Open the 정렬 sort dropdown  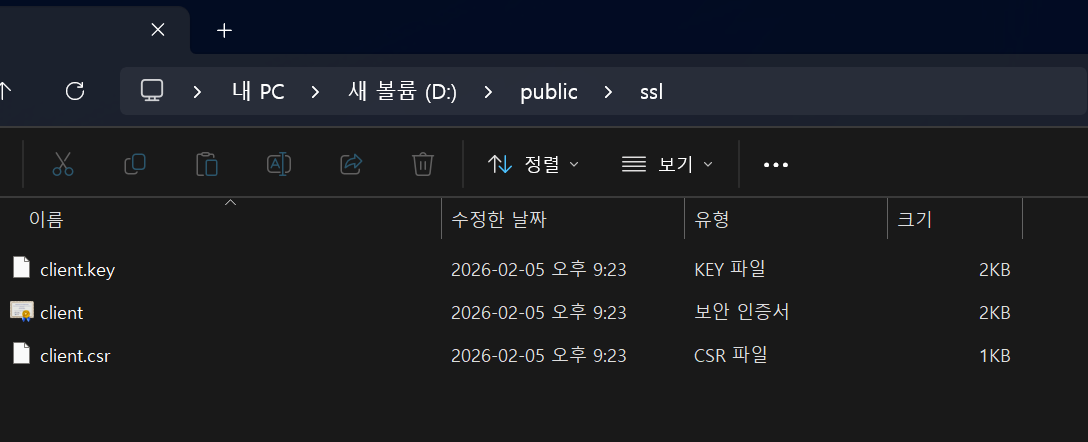[x=533, y=164]
